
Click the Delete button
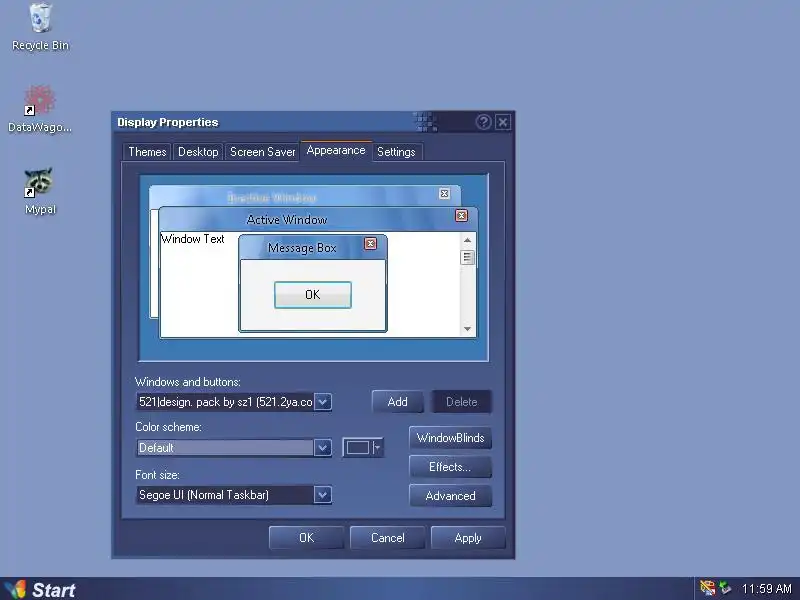click(x=462, y=402)
